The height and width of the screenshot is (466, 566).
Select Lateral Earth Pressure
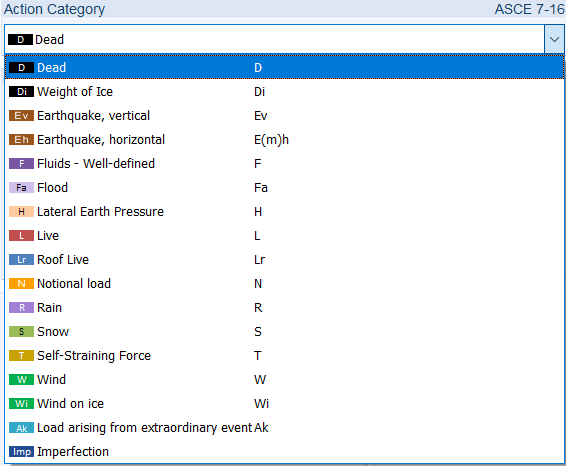284,212
